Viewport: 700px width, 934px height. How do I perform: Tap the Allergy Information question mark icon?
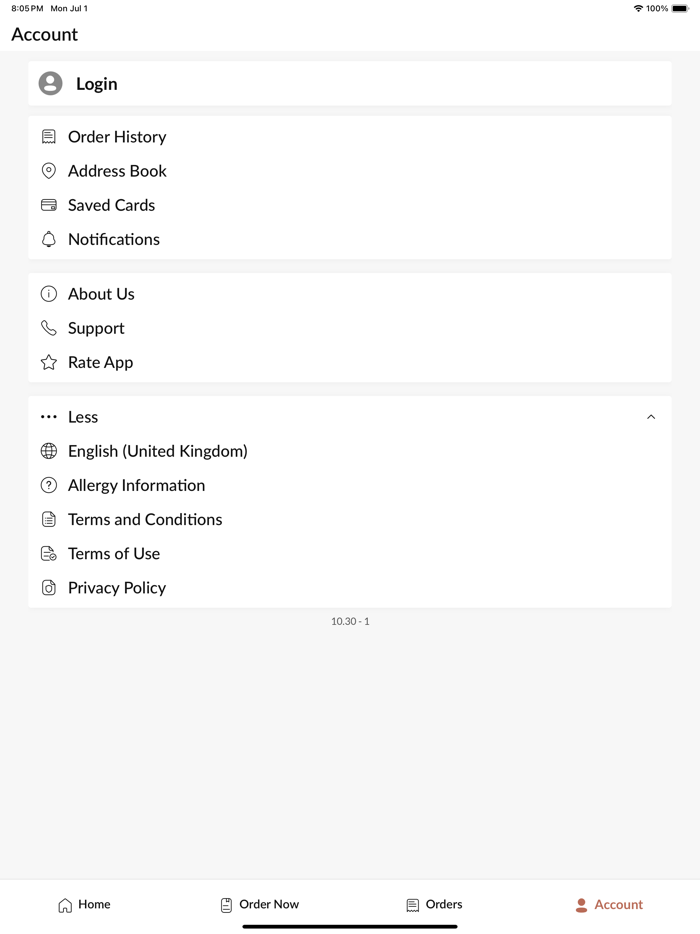pyautogui.click(x=49, y=485)
